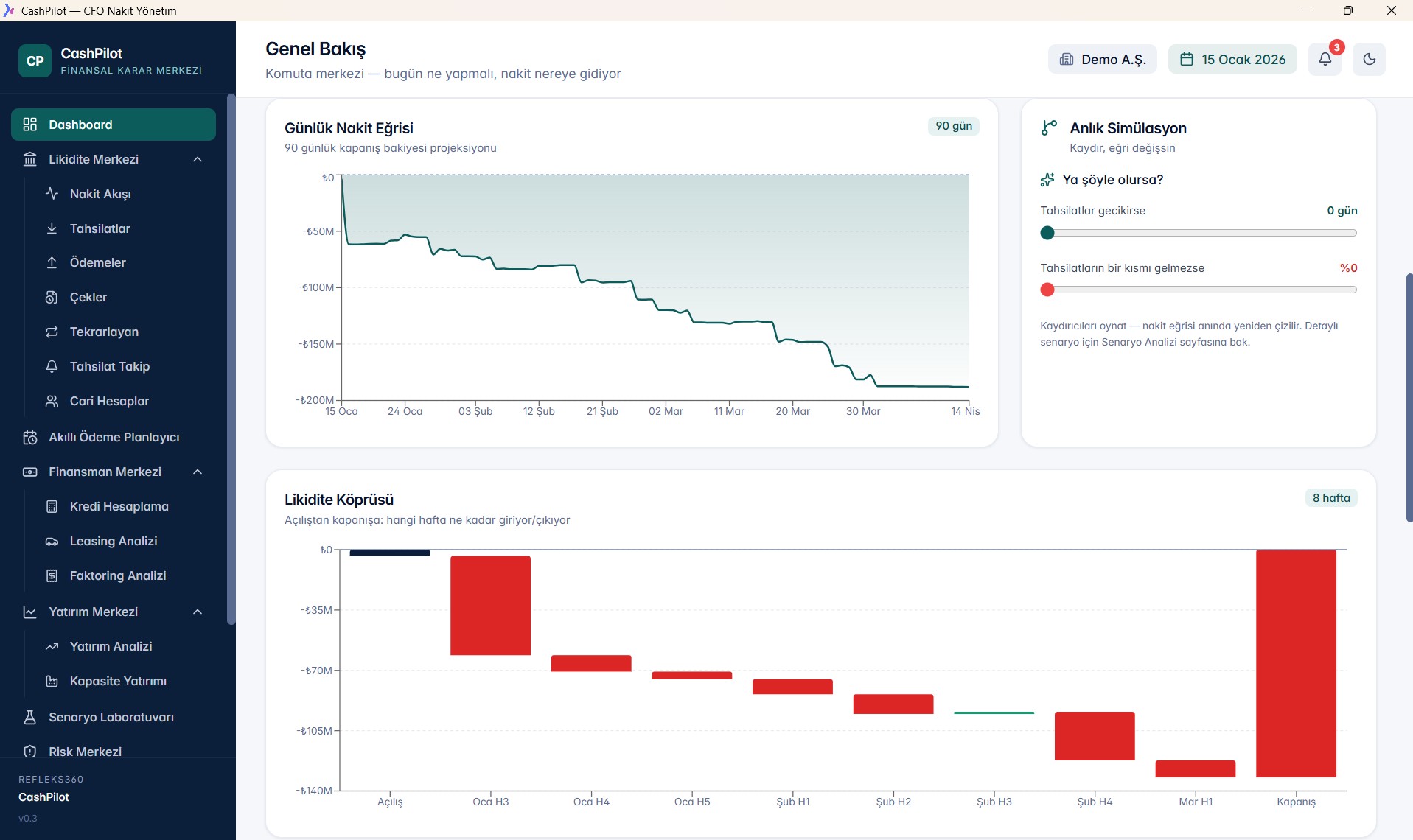Click the main page vertical scrollbar
Viewport: 1413px width, 840px height.
1409,398
